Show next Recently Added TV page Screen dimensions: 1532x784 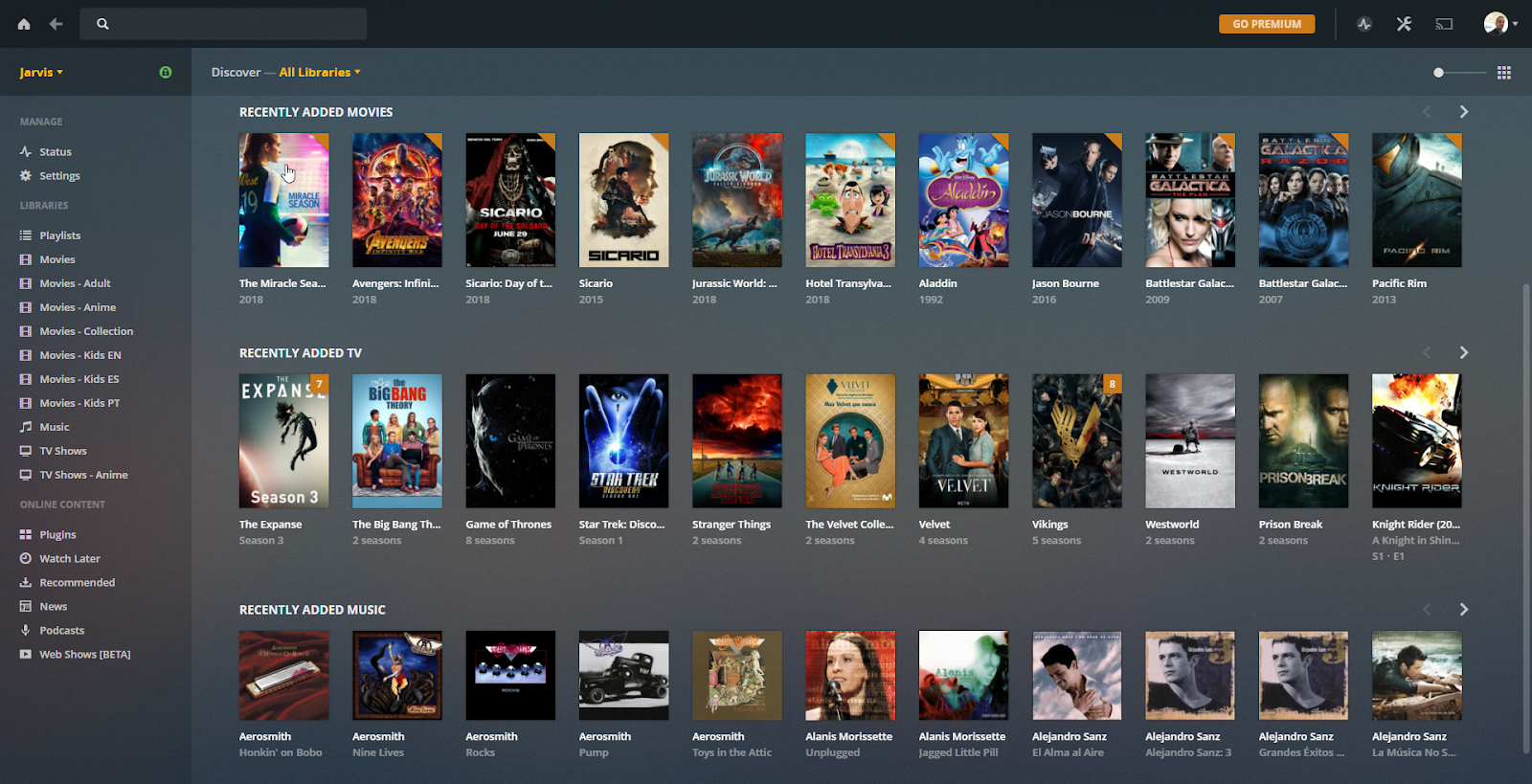(x=1463, y=352)
